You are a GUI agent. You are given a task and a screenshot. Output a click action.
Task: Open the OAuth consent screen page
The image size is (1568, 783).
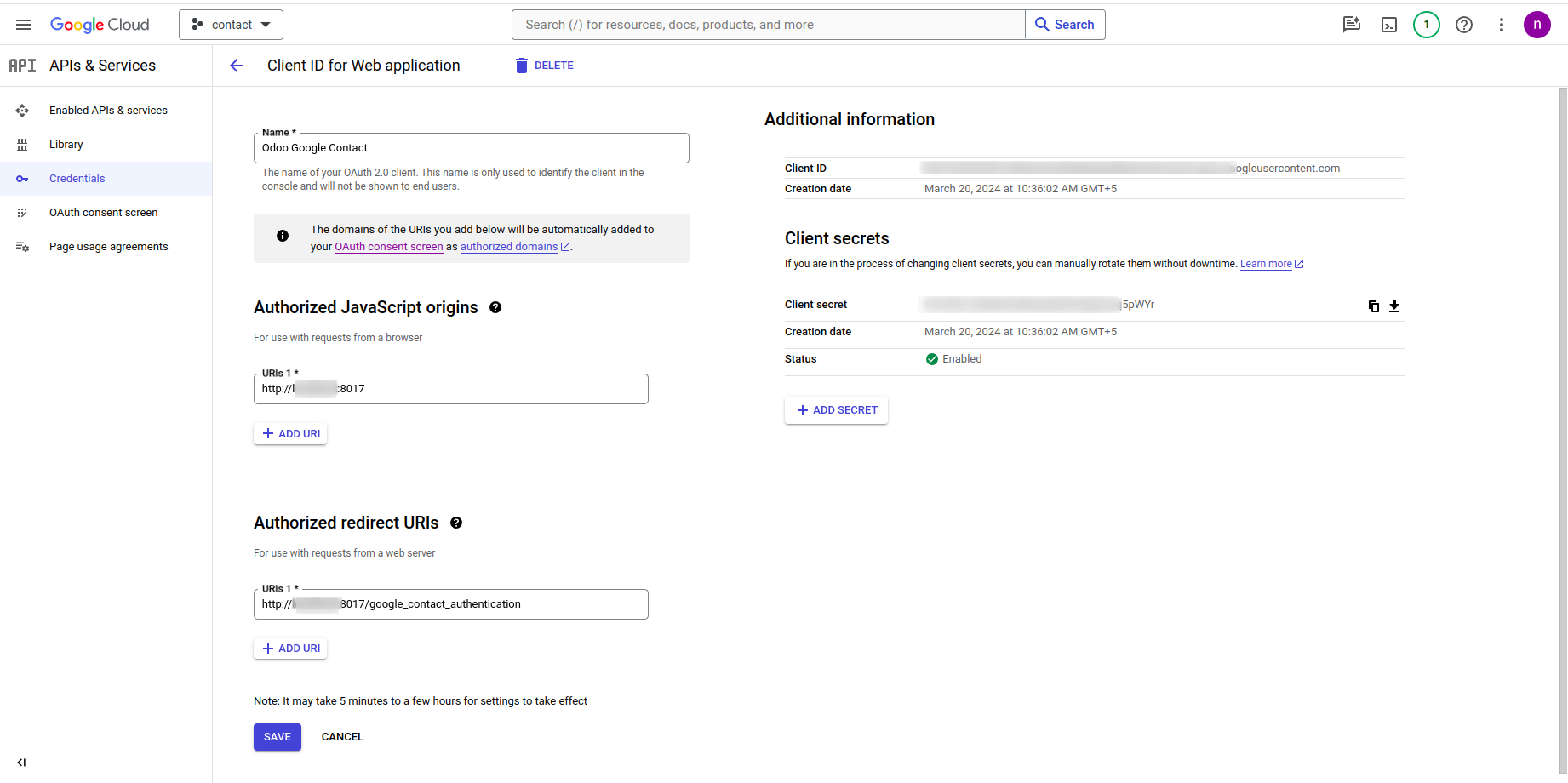103,213
